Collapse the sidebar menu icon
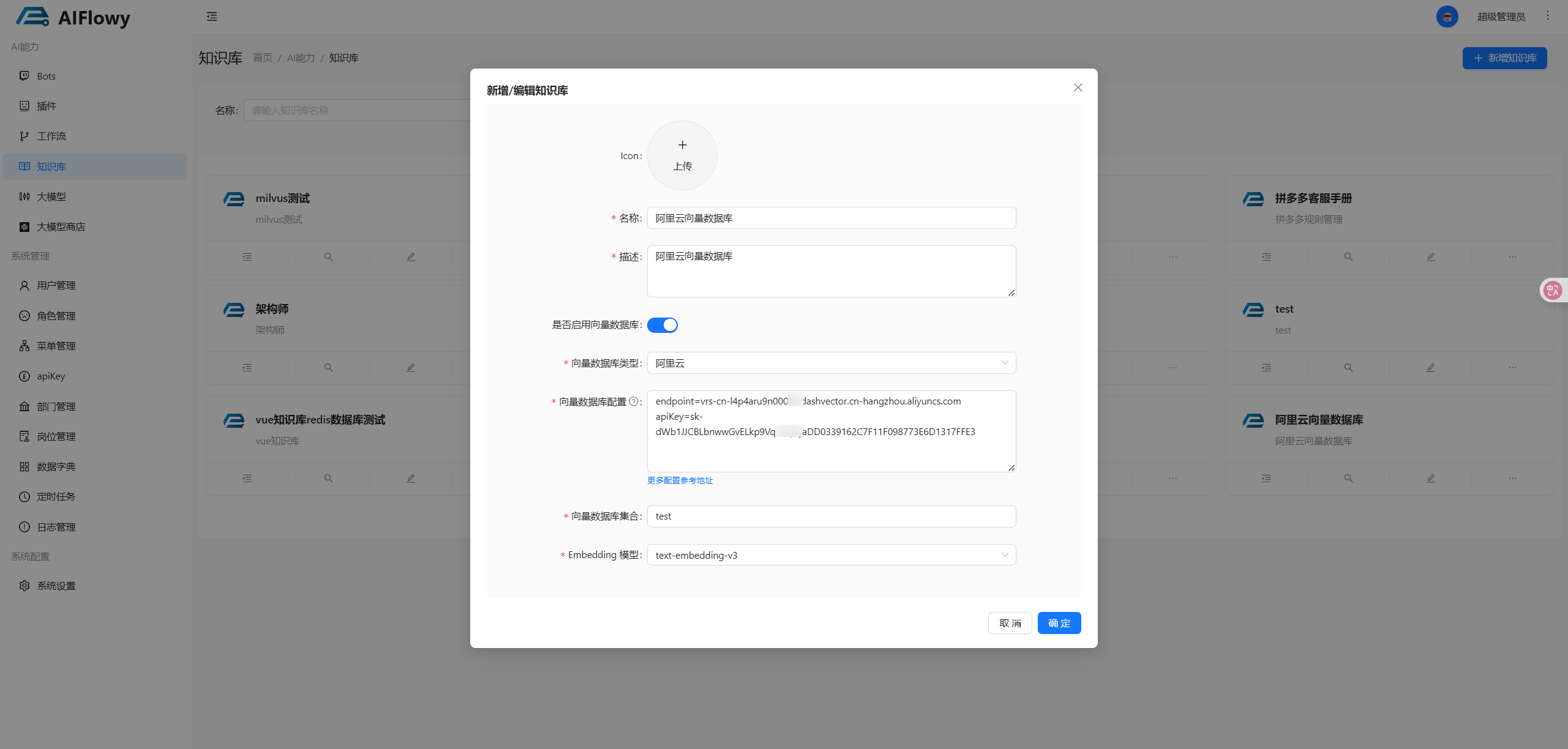The image size is (1568, 749). (212, 17)
